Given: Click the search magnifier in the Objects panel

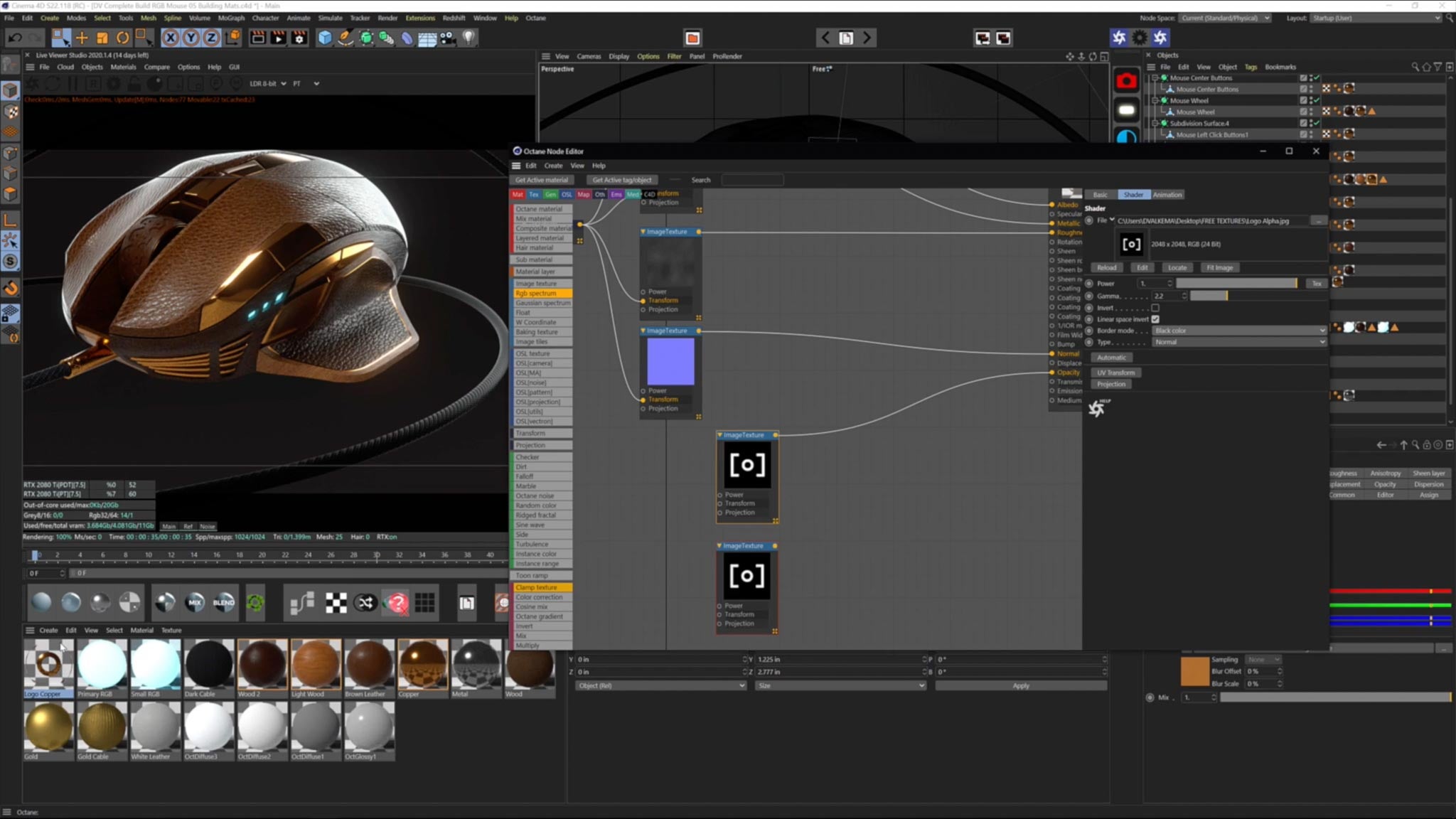Looking at the screenshot, I should [x=1415, y=66].
